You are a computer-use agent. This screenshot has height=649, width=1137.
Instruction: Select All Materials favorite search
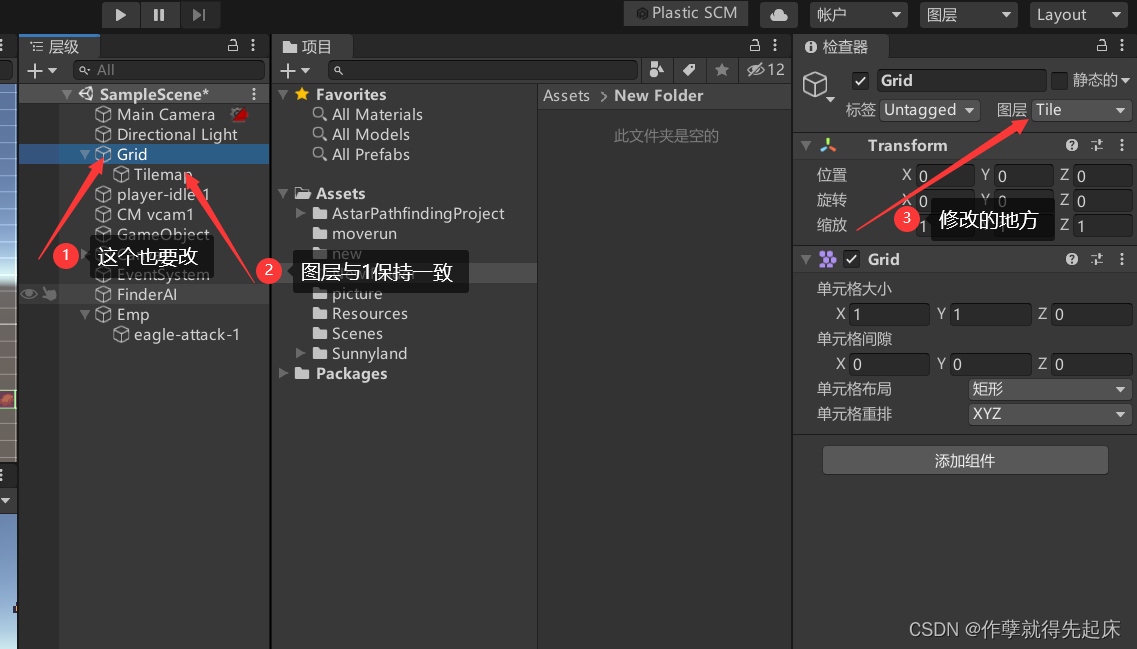click(x=377, y=115)
